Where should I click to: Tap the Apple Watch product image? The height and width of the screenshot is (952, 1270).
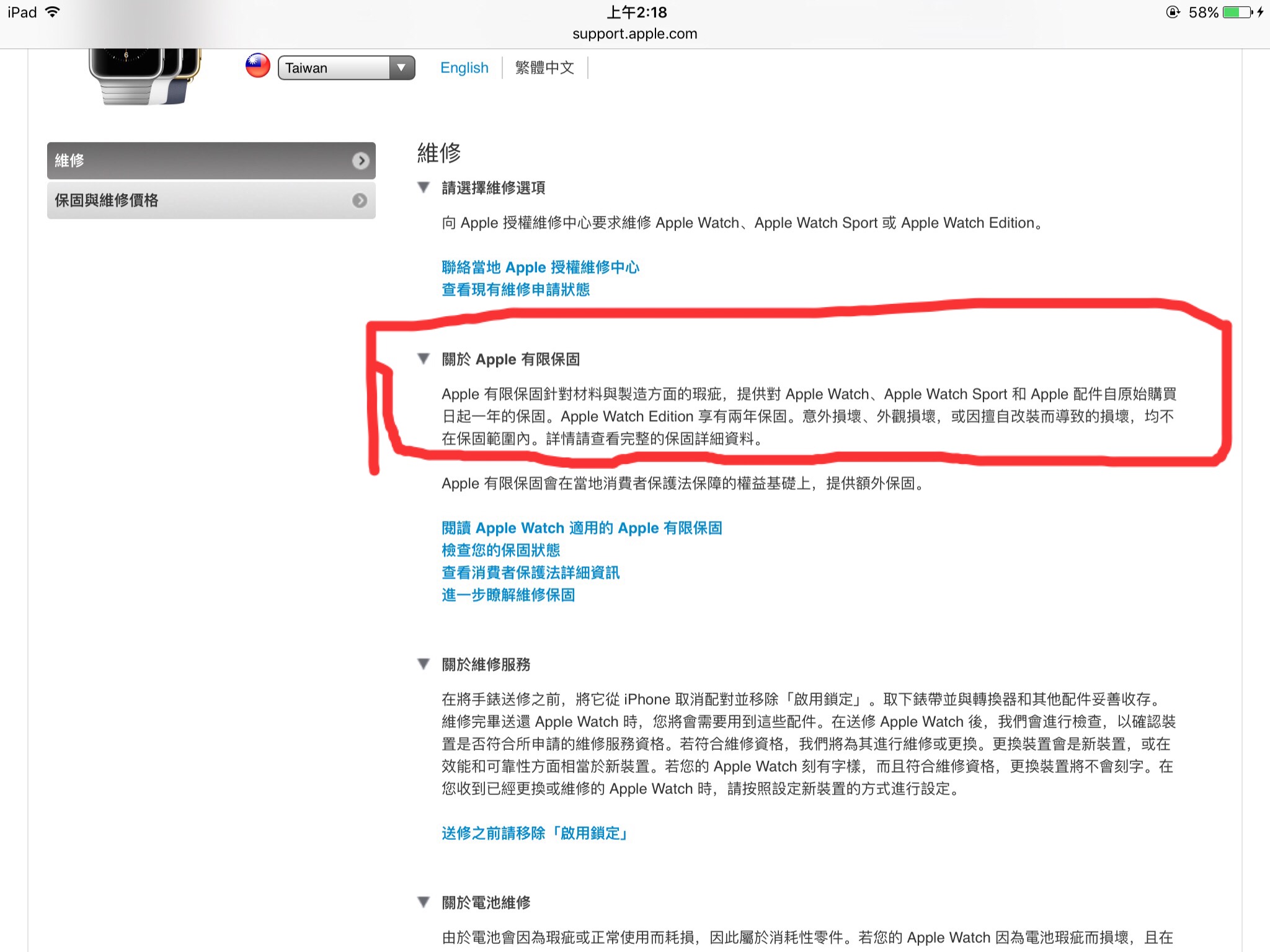point(146,76)
